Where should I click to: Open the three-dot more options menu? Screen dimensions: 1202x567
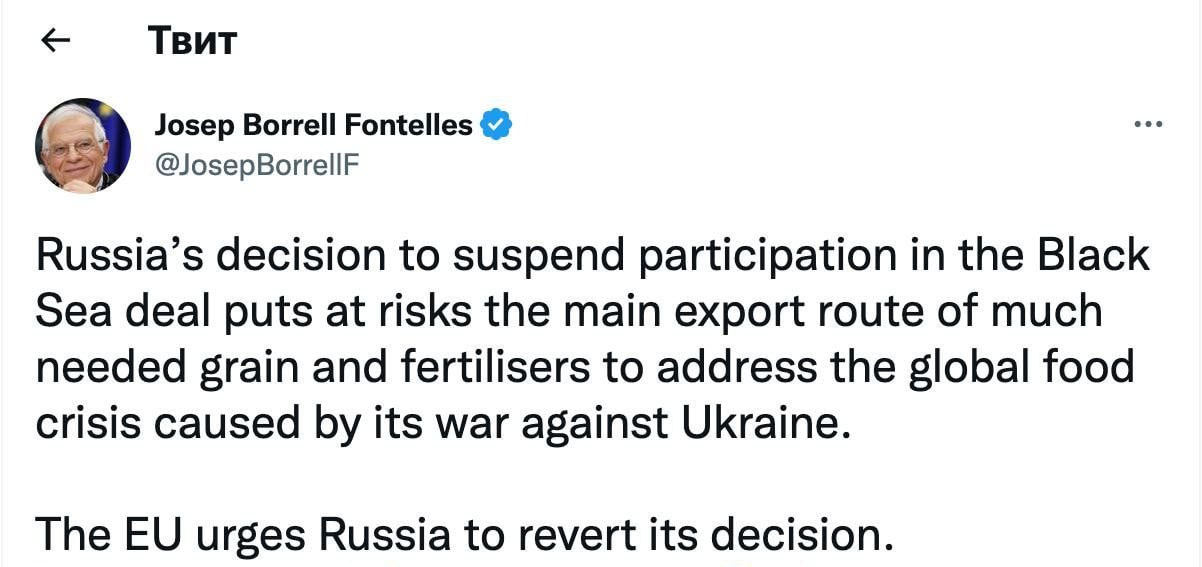tap(1148, 124)
